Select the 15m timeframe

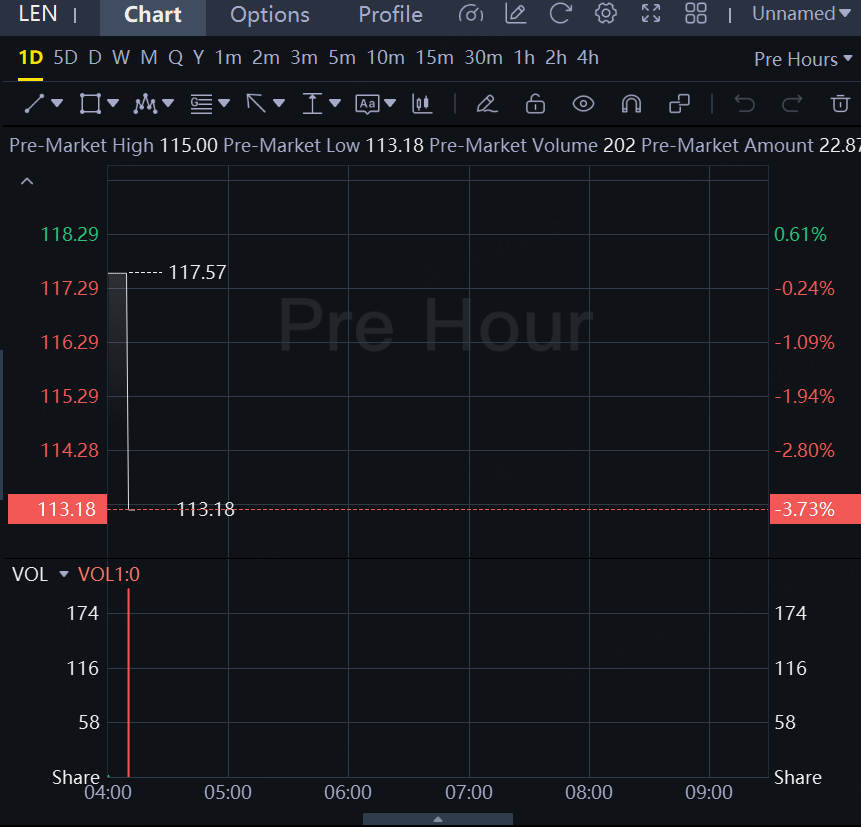(434, 58)
